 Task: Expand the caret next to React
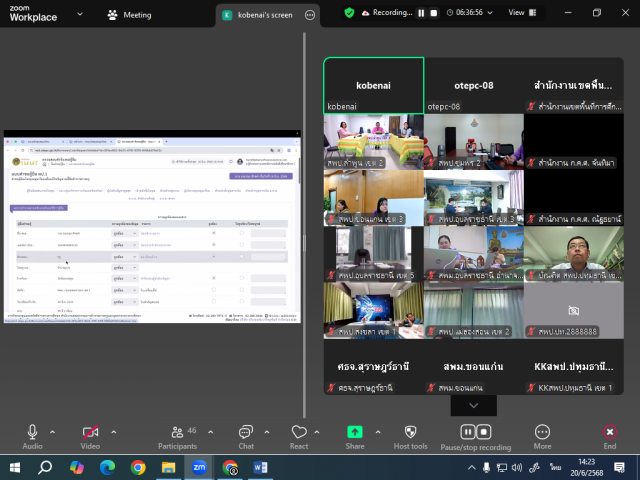(x=317, y=432)
